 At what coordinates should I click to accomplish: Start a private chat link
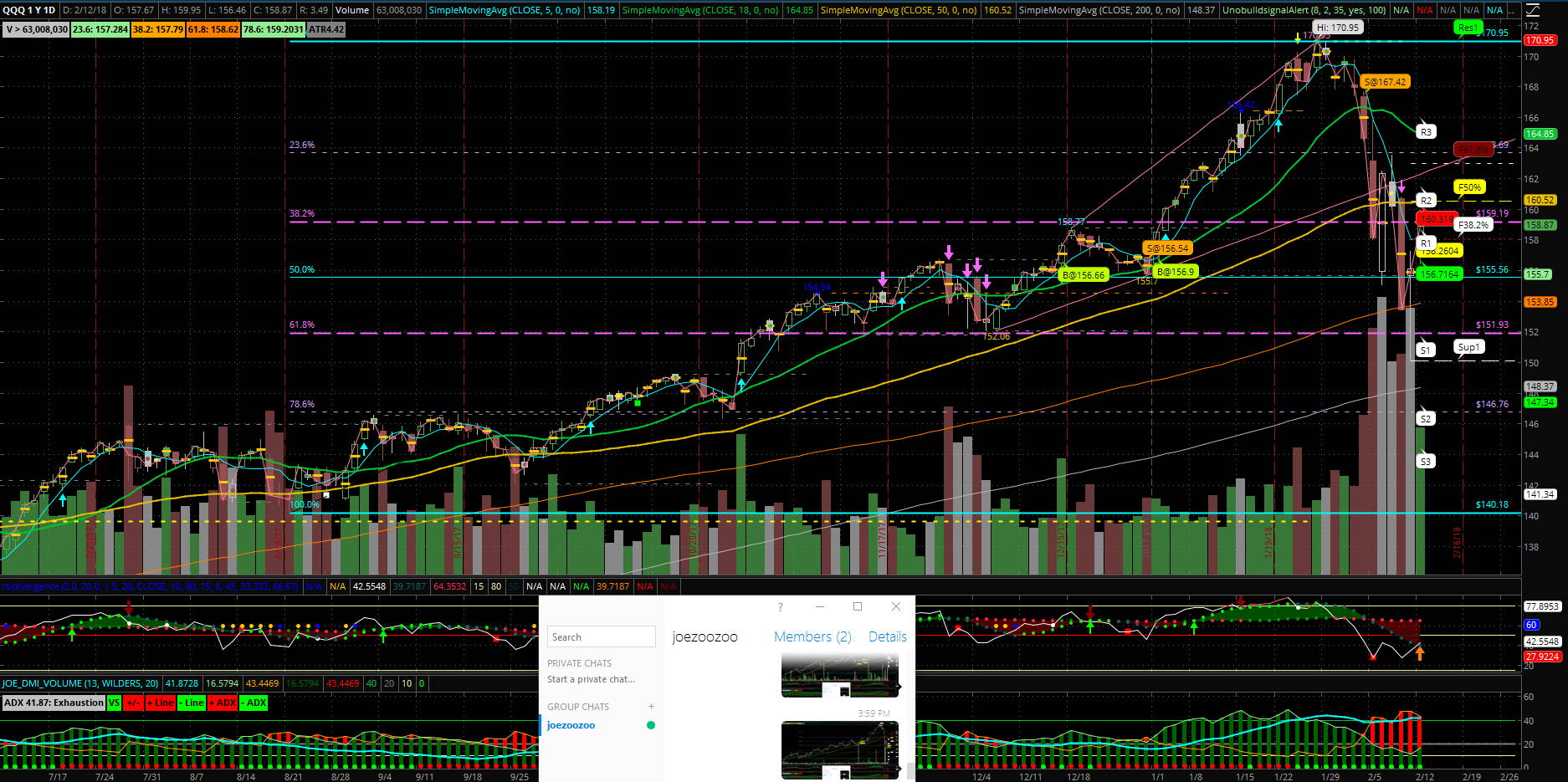(x=591, y=679)
